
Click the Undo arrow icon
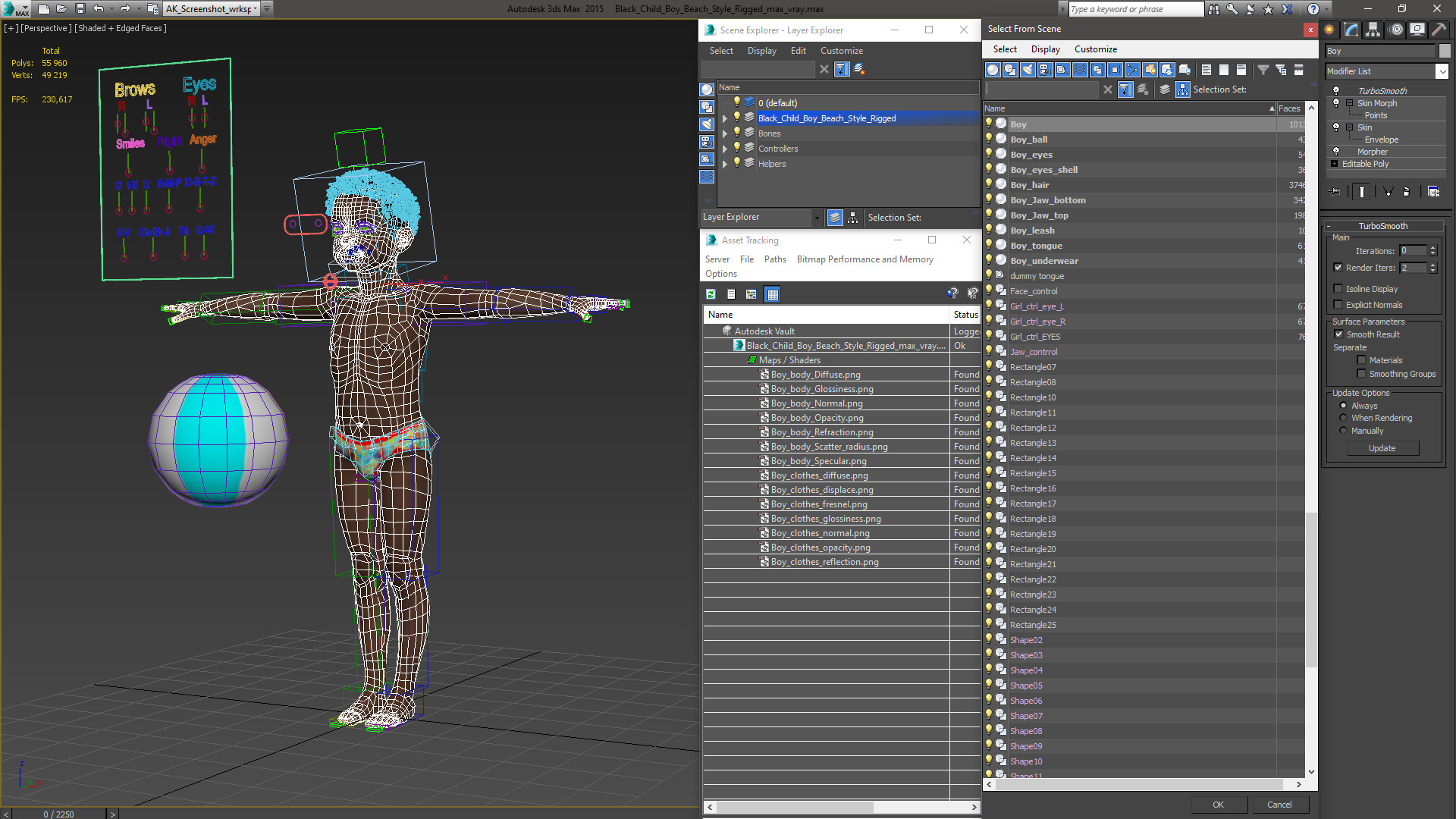click(98, 9)
